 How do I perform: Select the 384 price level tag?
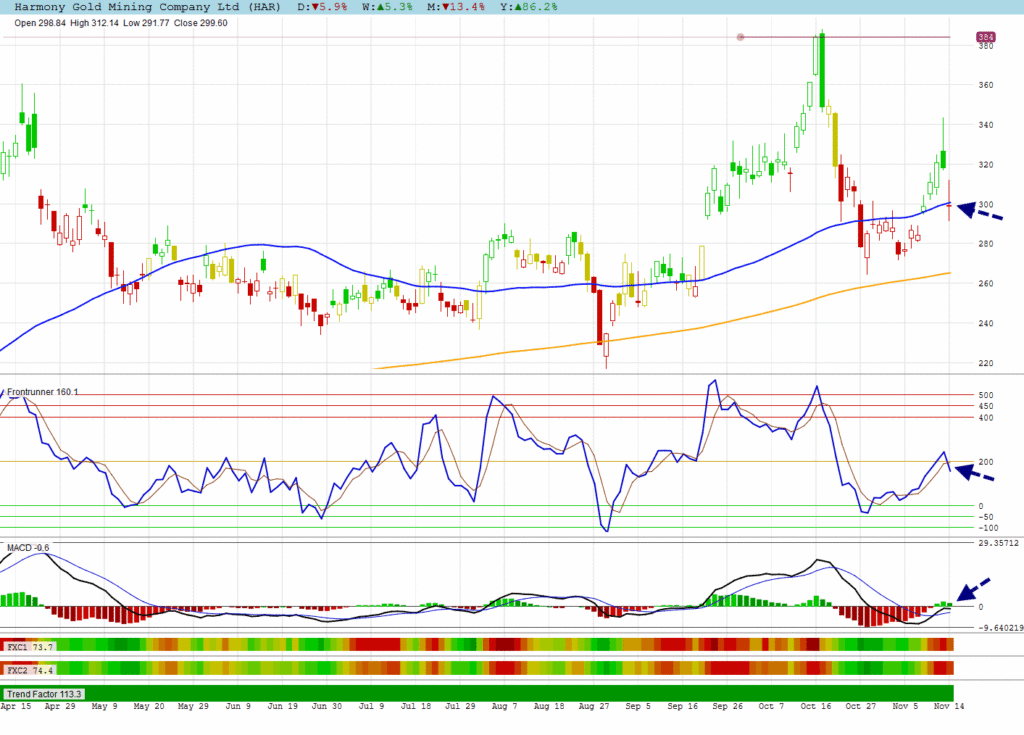(985, 37)
